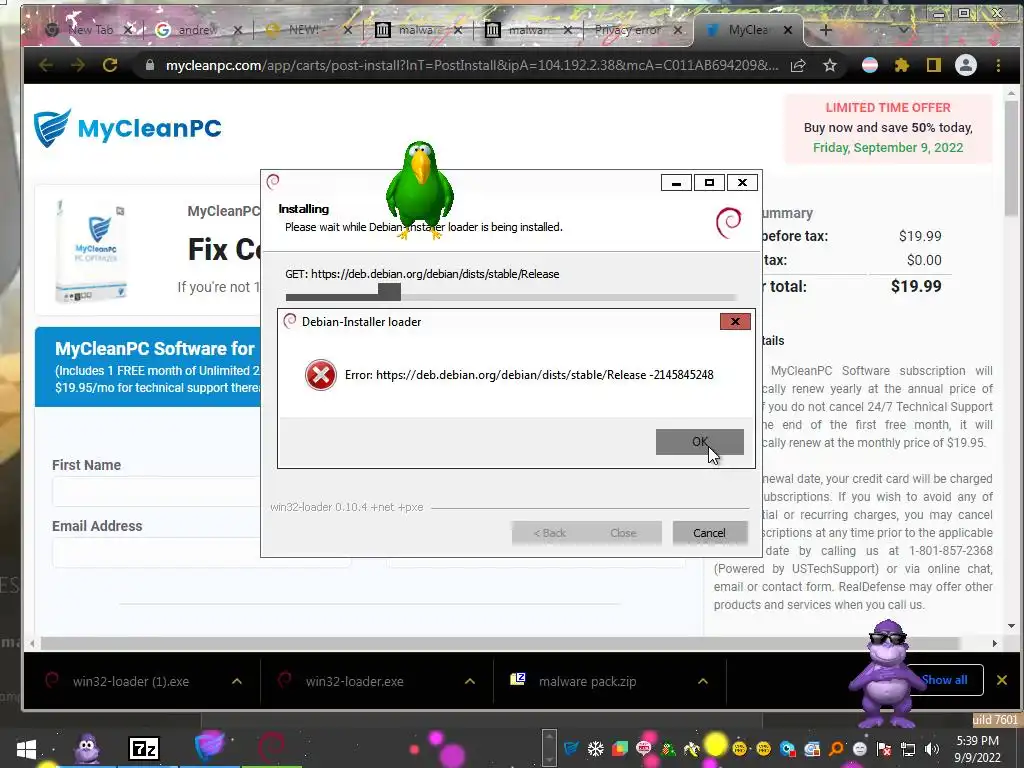Click Show all downloads
This screenshot has width=1024, height=768.
coord(945,680)
